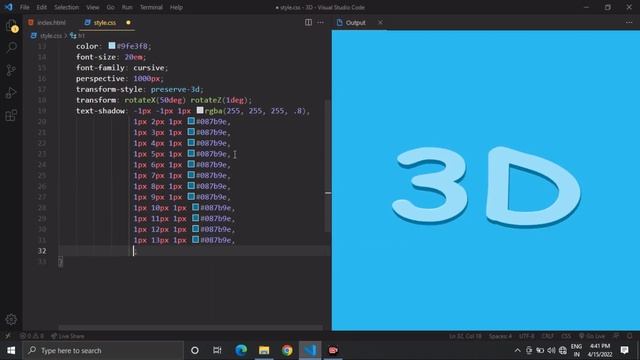The width and height of the screenshot is (640, 360).
Task: Click the UTF-8 encoding selector
Action: pos(527,336)
